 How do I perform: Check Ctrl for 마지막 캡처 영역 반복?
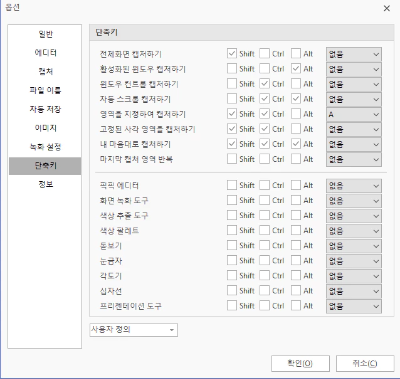pyautogui.click(x=264, y=159)
